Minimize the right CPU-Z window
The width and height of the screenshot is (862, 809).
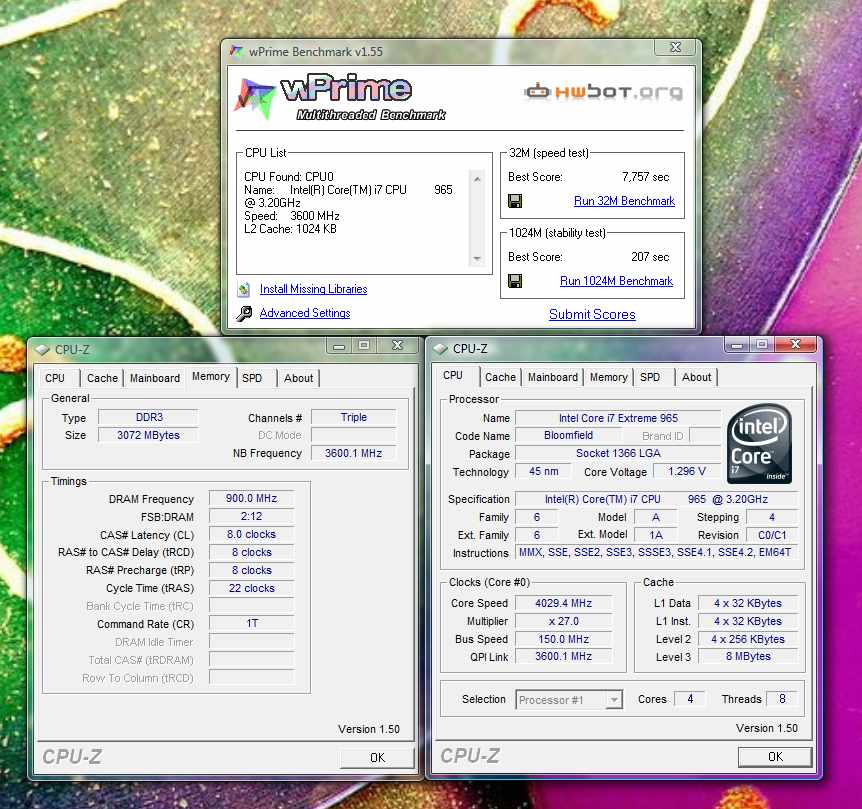point(737,345)
